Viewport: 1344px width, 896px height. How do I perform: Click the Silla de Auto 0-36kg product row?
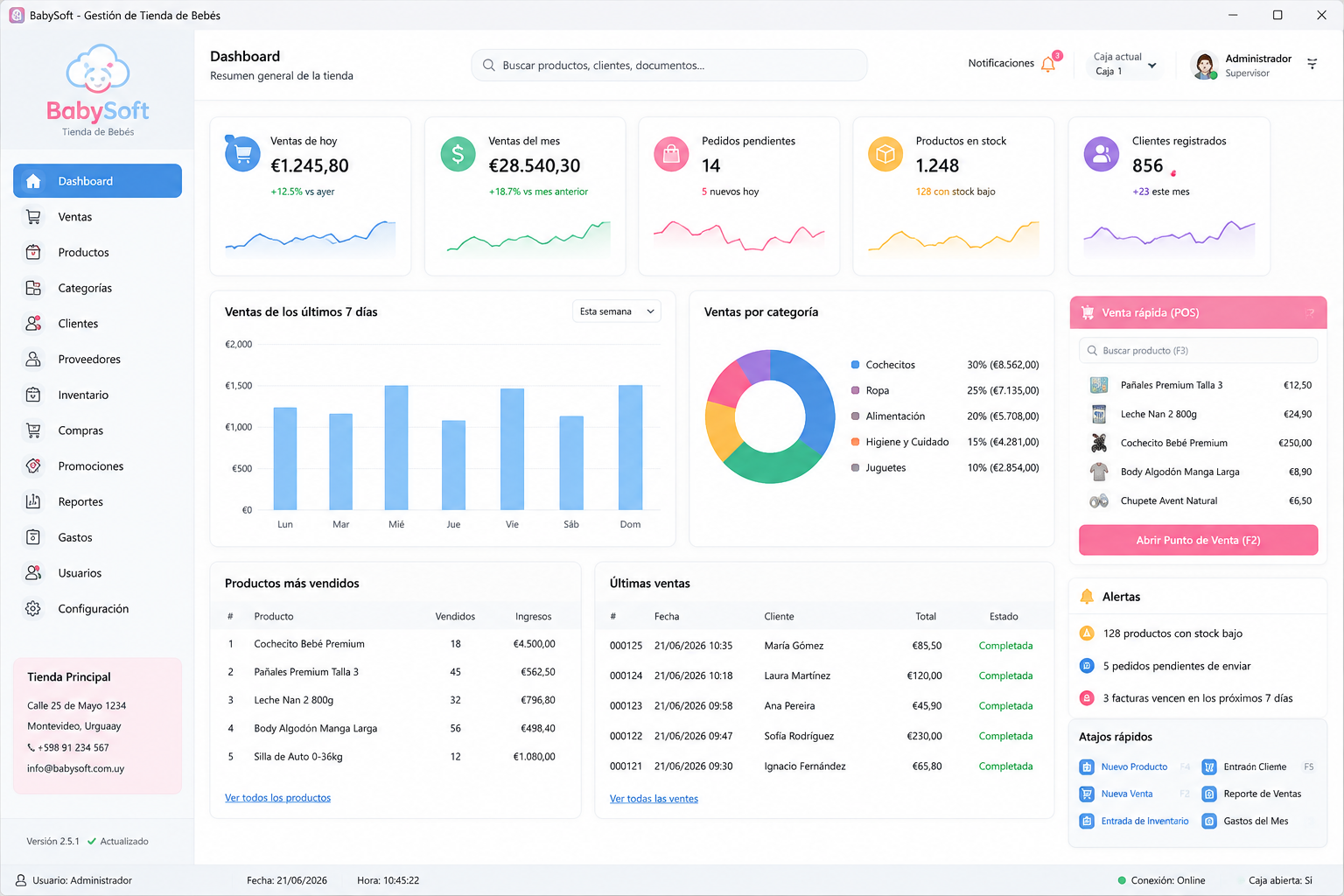[x=395, y=757]
